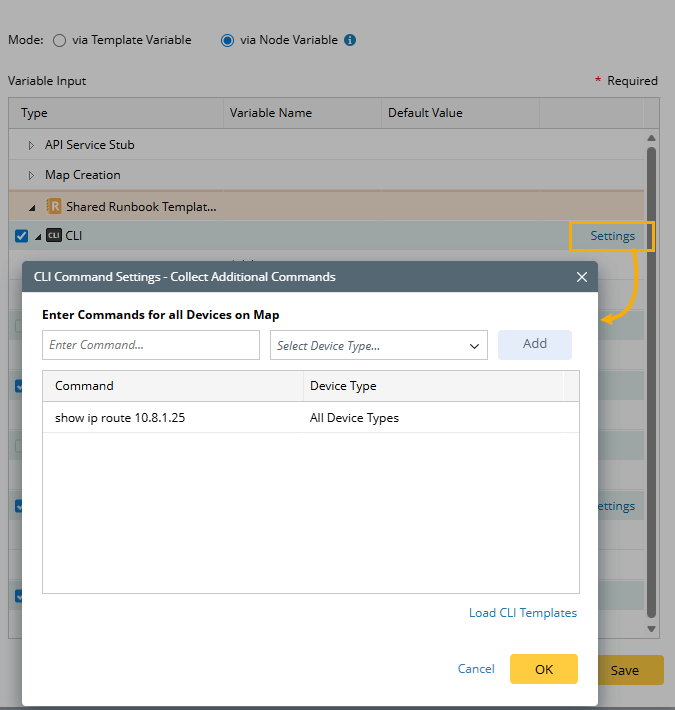Viewport: 675px width, 710px height.
Task: Select the via Template Variable radio button
Action: [x=59, y=41]
